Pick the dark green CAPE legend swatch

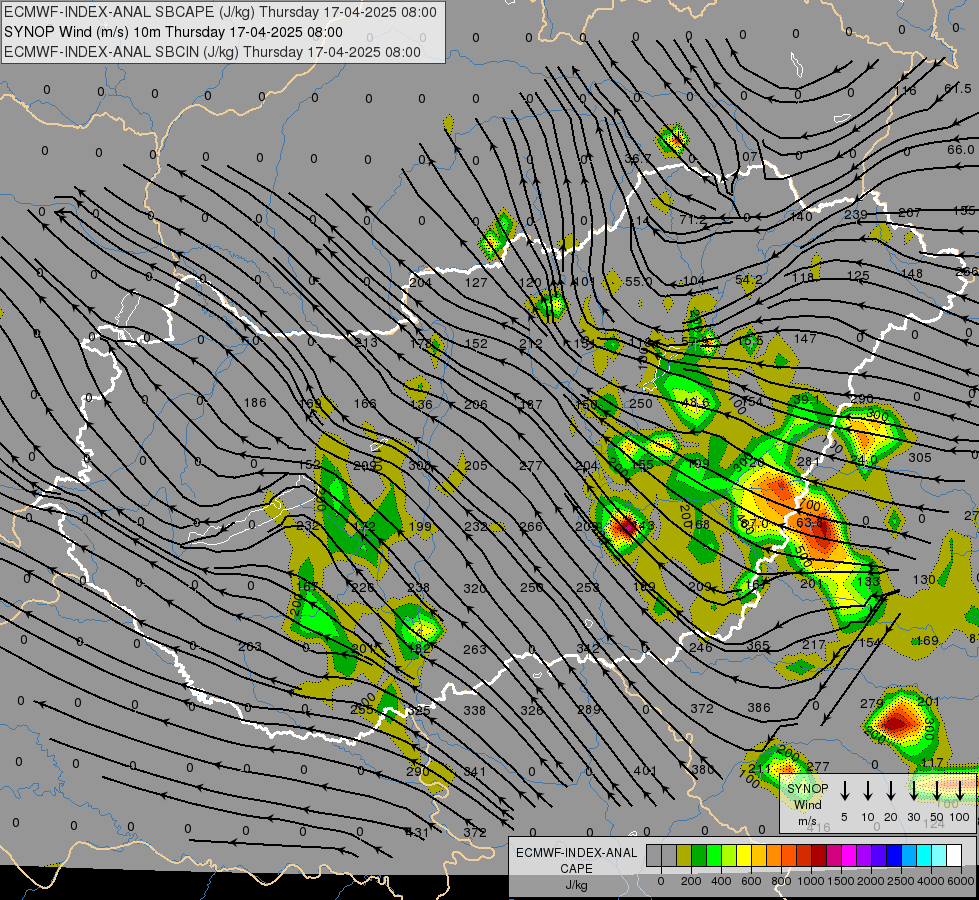click(x=699, y=856)
